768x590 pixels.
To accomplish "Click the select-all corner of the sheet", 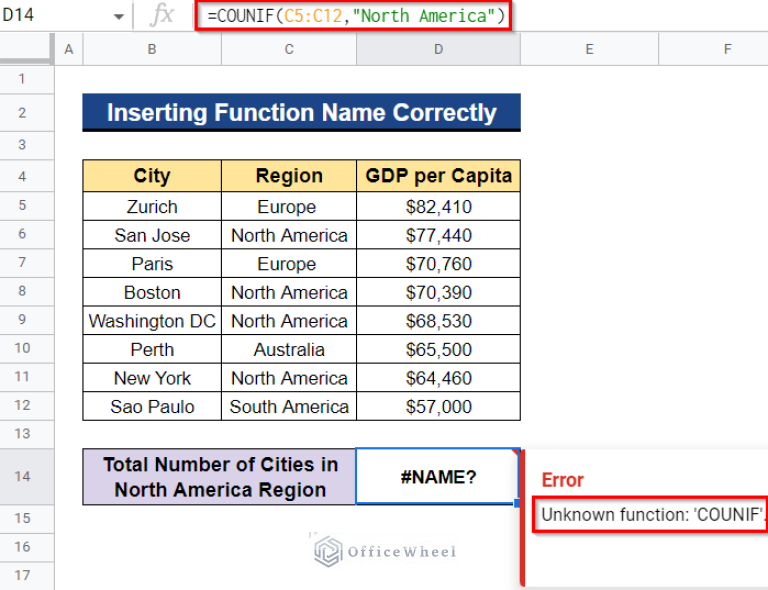I will pyautogui.click(x=26, y=49).
